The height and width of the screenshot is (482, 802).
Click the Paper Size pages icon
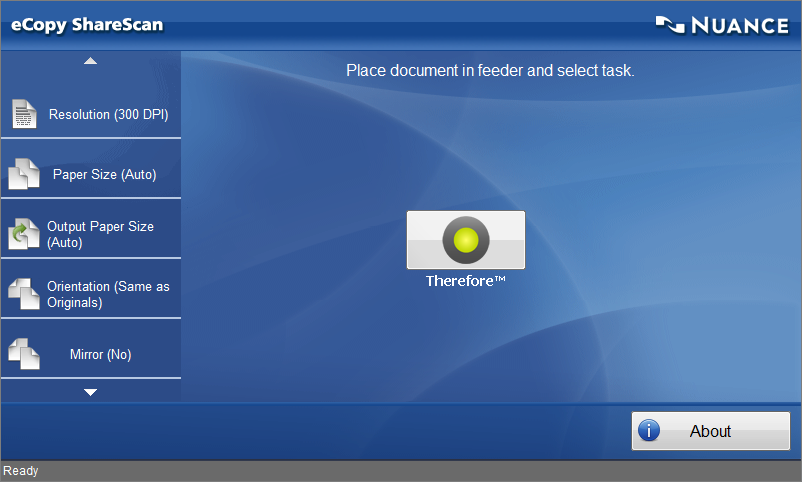point(24,174)
